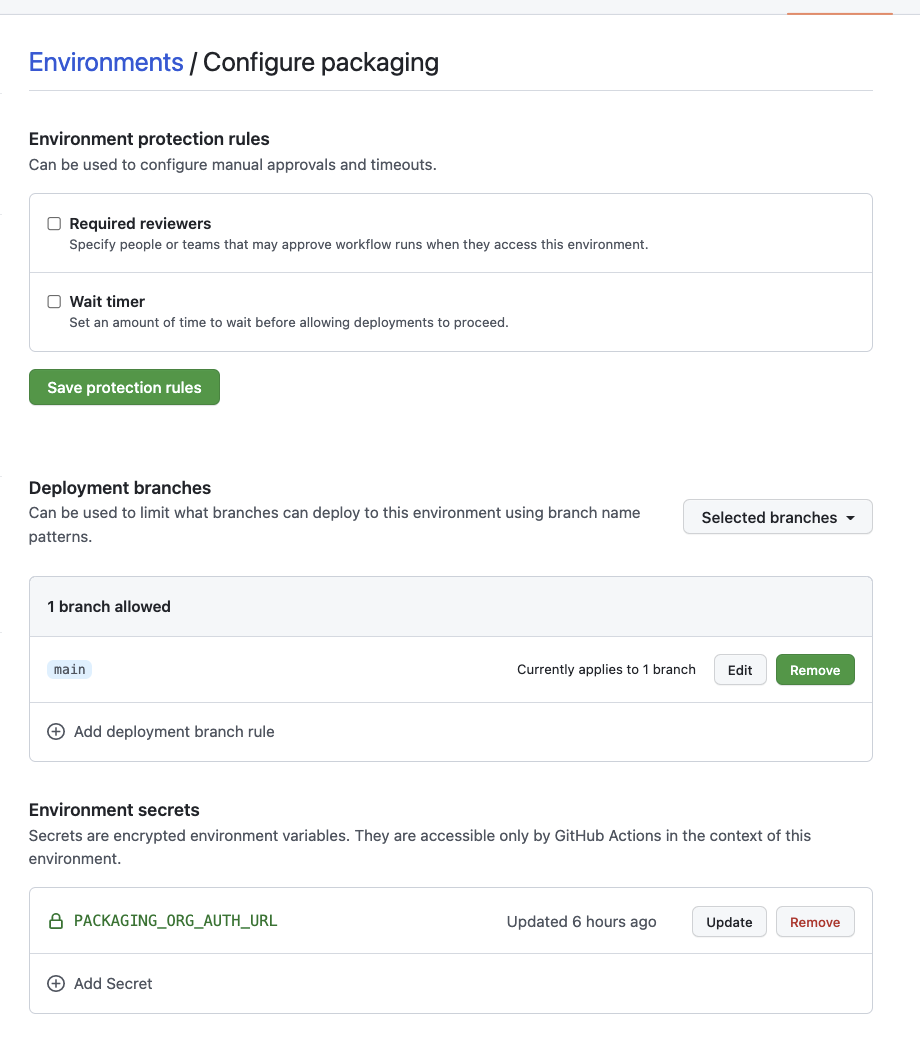Click the main branch name tag

tap(69, 669)
